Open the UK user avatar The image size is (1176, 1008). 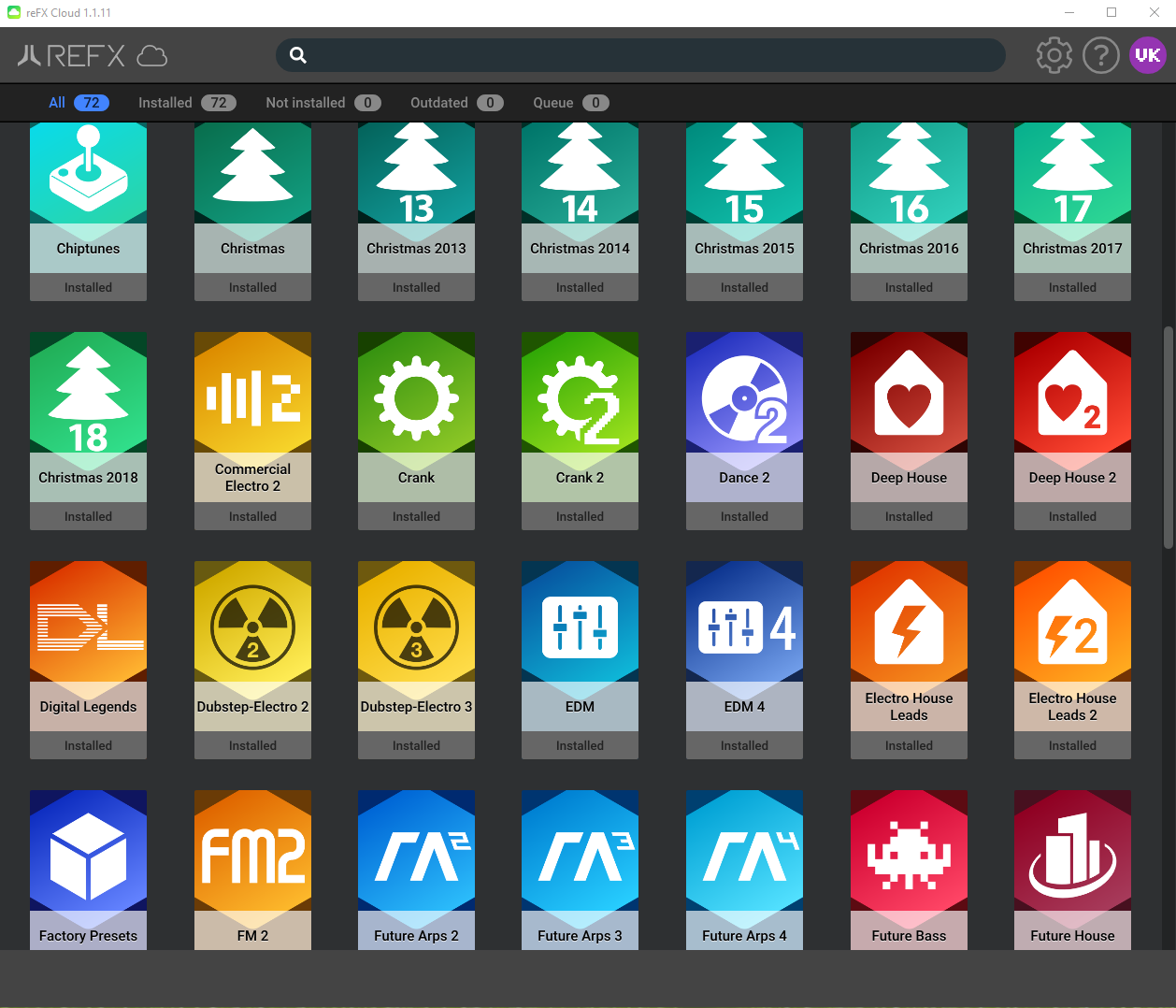click(x=1148, y=55)
